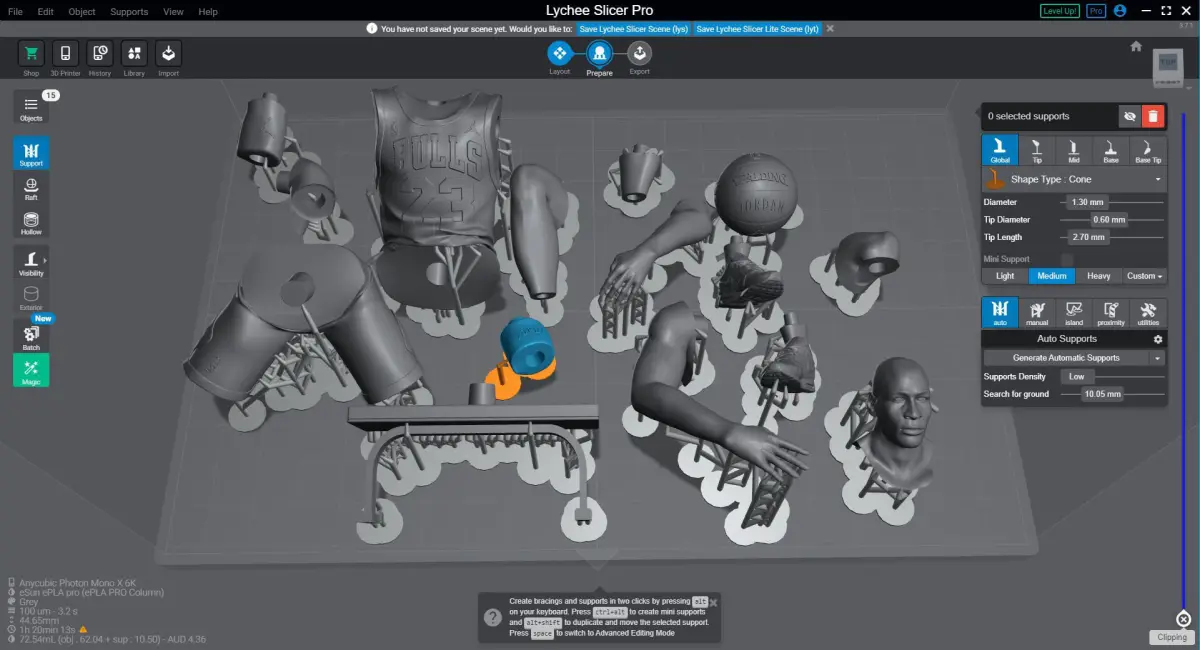Select the auto supports mode tab
Image resolution: width=1200 pixels, height=650 pixels.
1000,312
